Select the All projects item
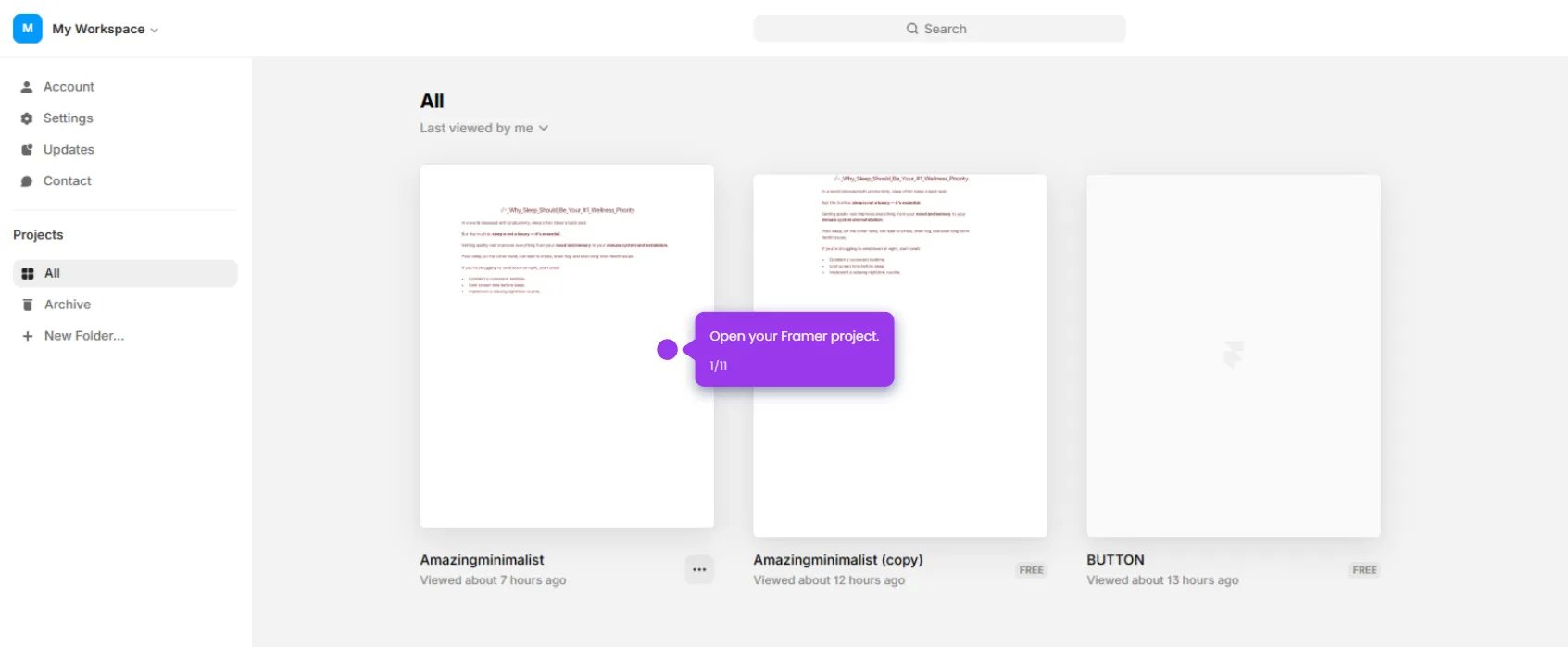This screenshot has height=647, width=1568. (125, 273)
